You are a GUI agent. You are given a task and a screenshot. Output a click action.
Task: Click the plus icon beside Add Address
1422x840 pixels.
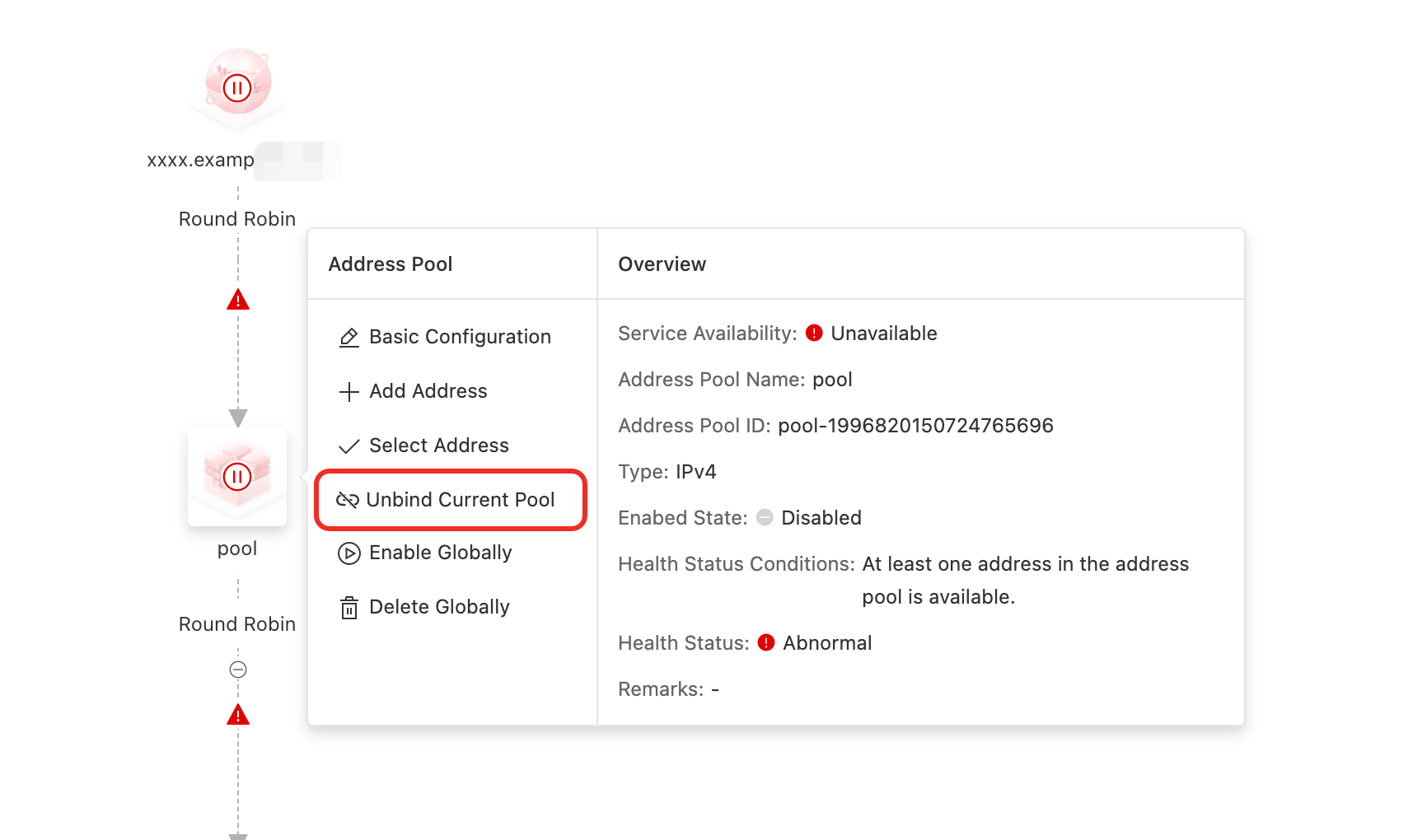click(348, 392)
